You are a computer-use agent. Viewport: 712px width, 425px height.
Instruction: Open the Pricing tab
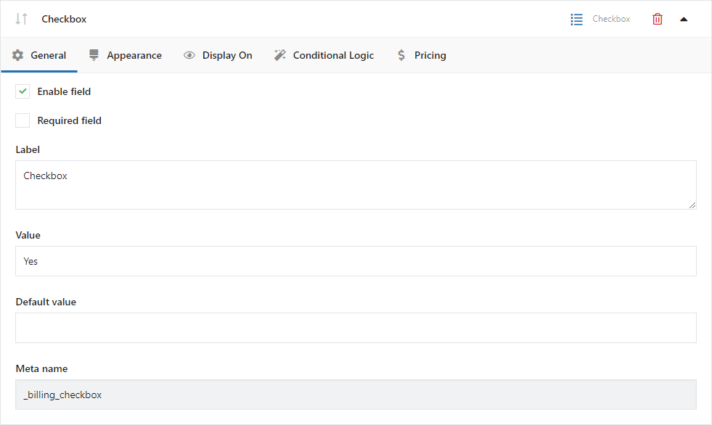pos(422,55)
